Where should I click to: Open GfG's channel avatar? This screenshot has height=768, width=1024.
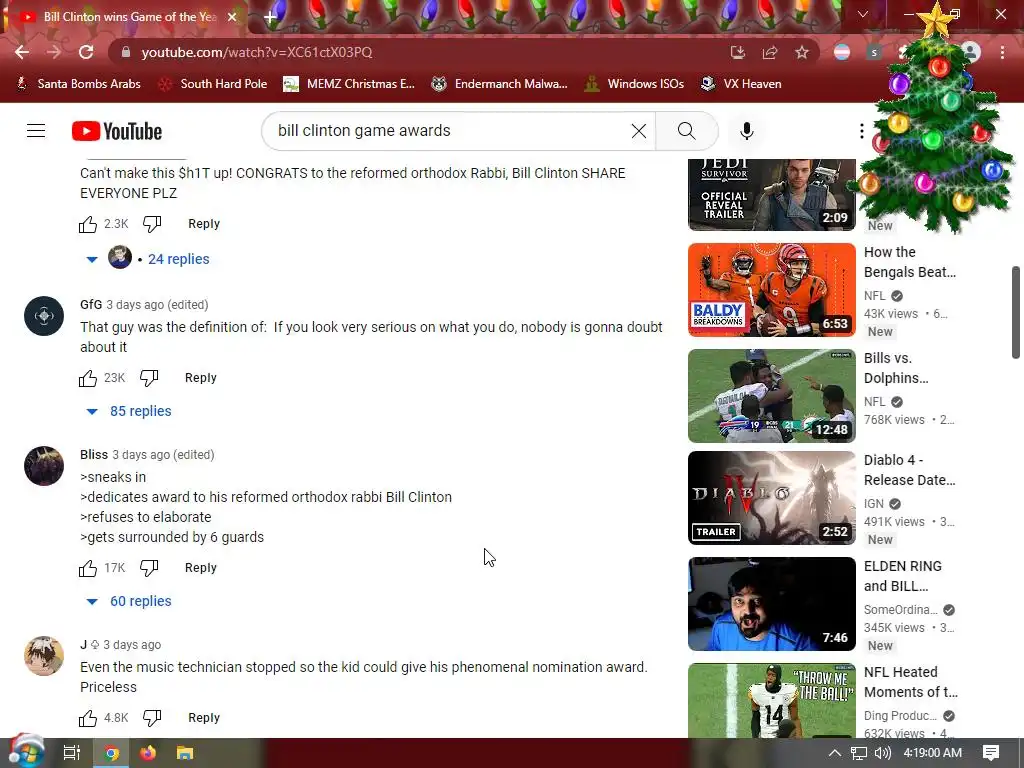(x=44, y=316)
